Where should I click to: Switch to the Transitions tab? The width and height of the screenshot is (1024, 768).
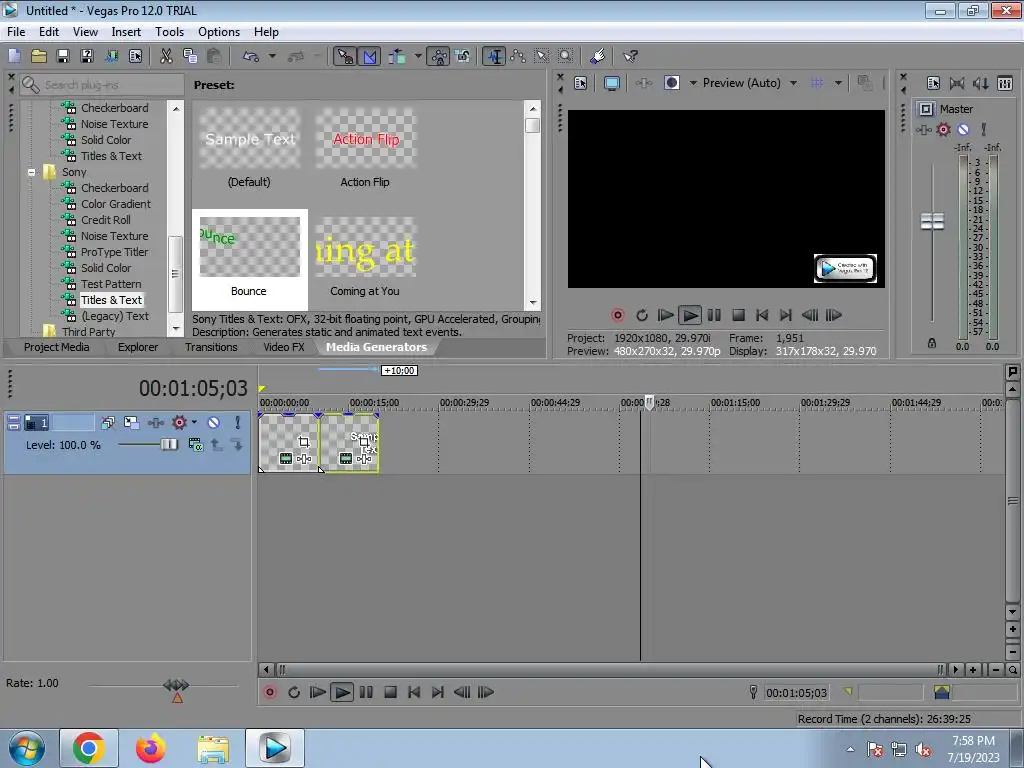[x=211, y=347]
